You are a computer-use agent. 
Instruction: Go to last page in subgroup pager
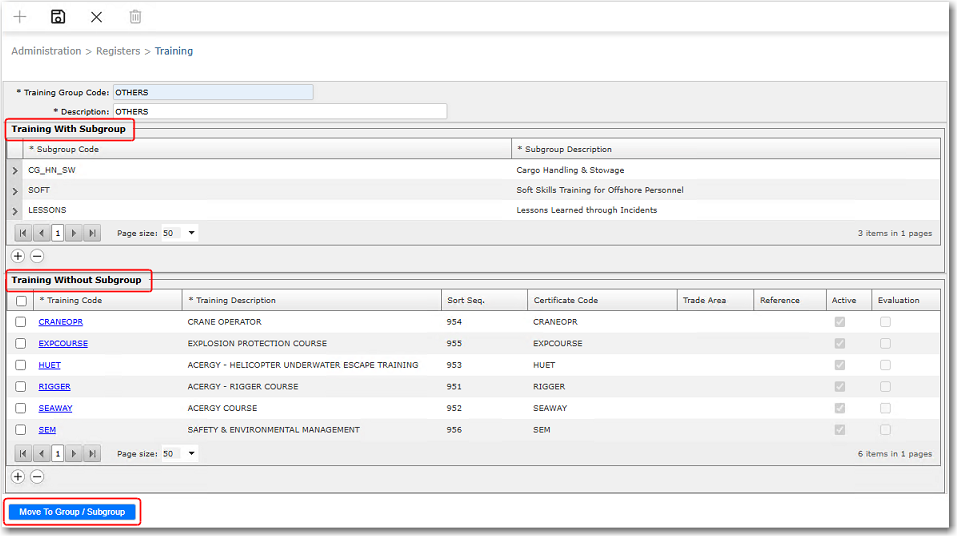click(92, 233)
